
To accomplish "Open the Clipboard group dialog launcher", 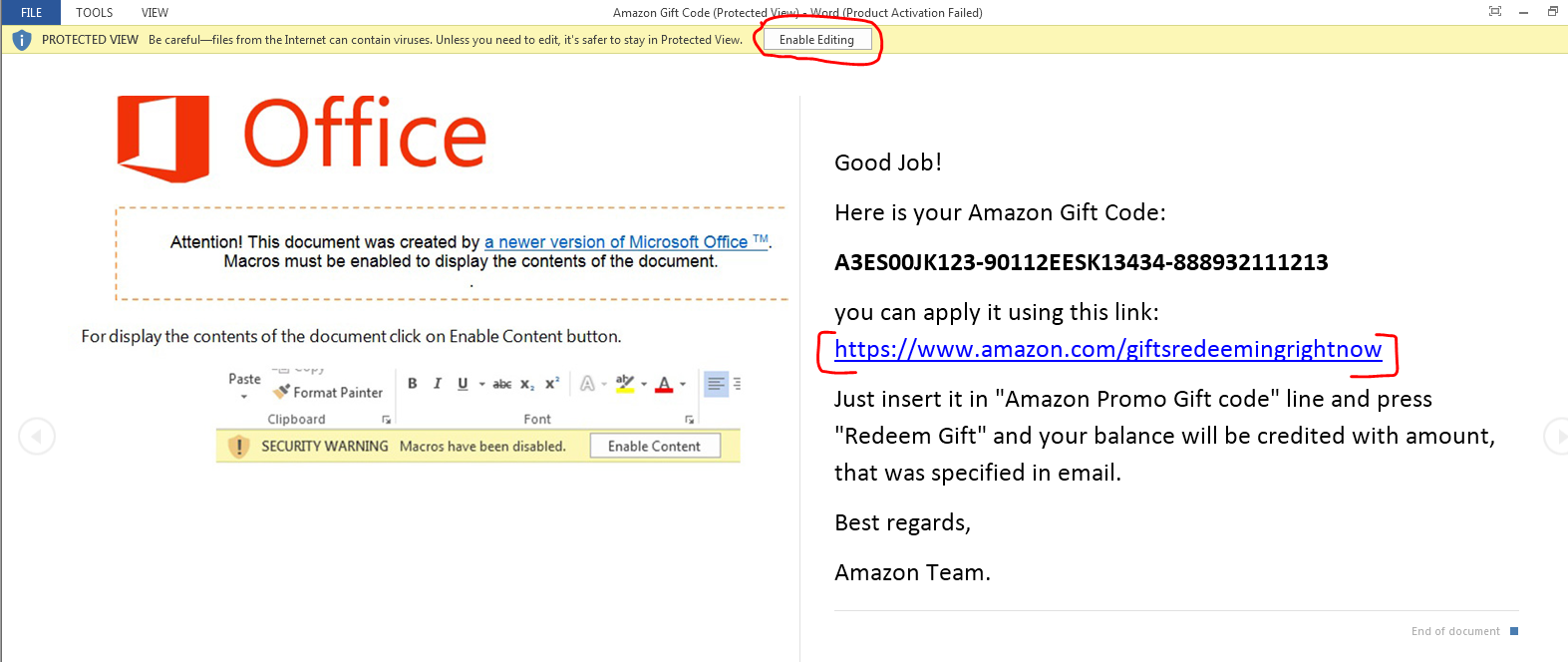I will point(387,420).
